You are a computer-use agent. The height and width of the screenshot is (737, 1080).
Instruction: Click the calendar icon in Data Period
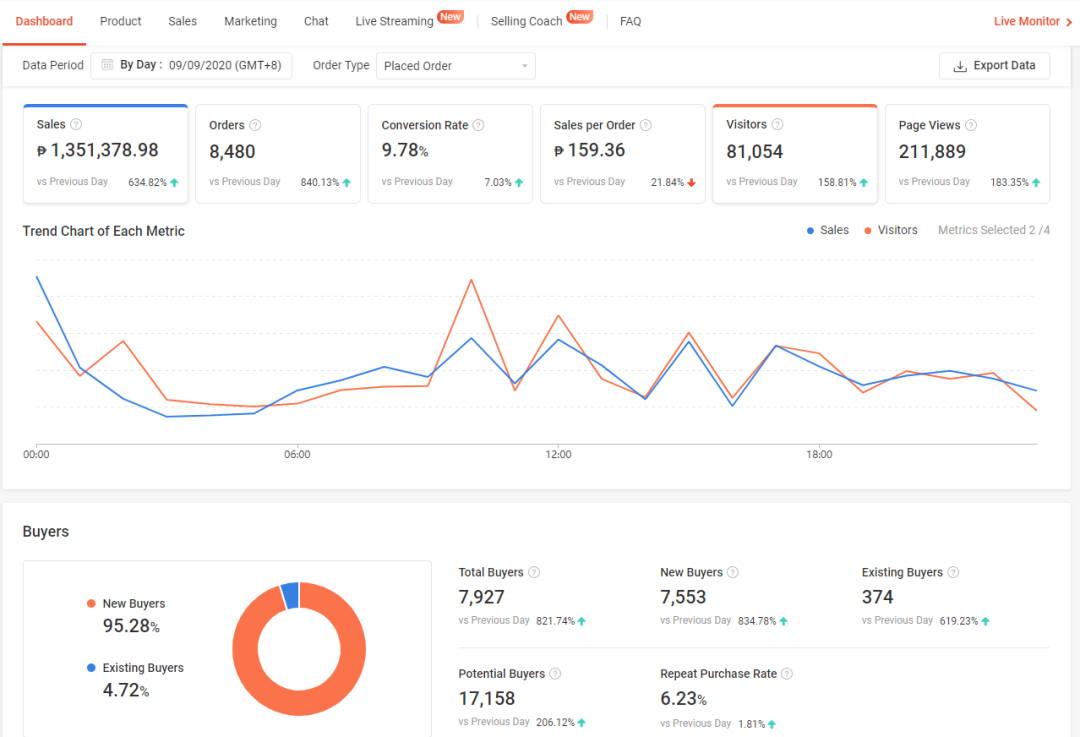(x=107, y=65)
